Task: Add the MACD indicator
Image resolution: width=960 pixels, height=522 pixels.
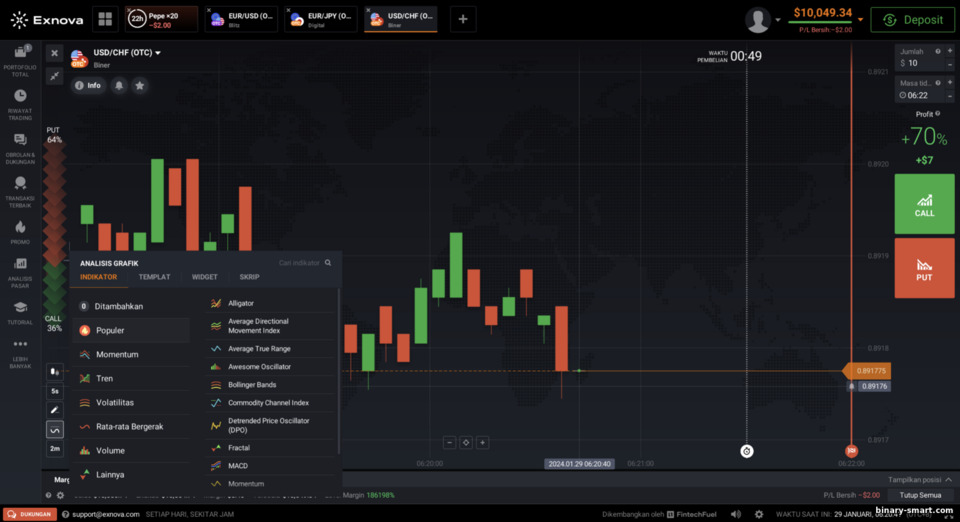Action: pyautogui.click(x=271, y=466)
